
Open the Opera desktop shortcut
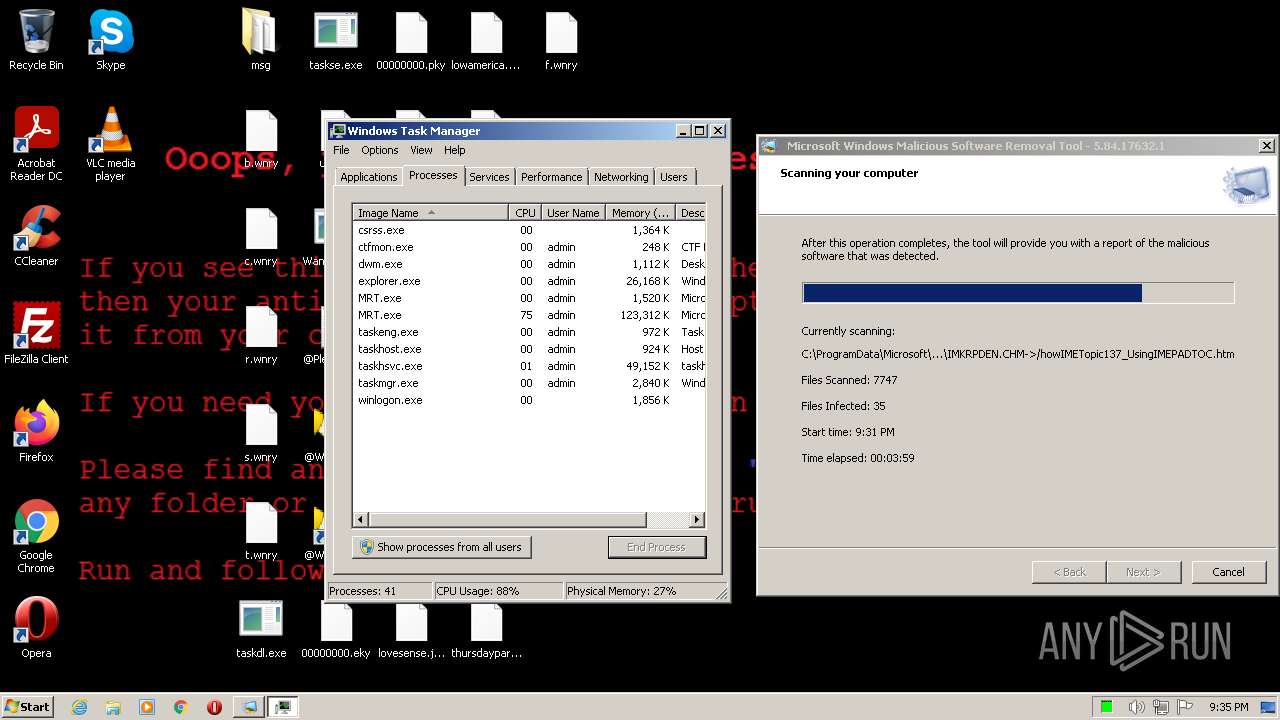coord(36,628)
